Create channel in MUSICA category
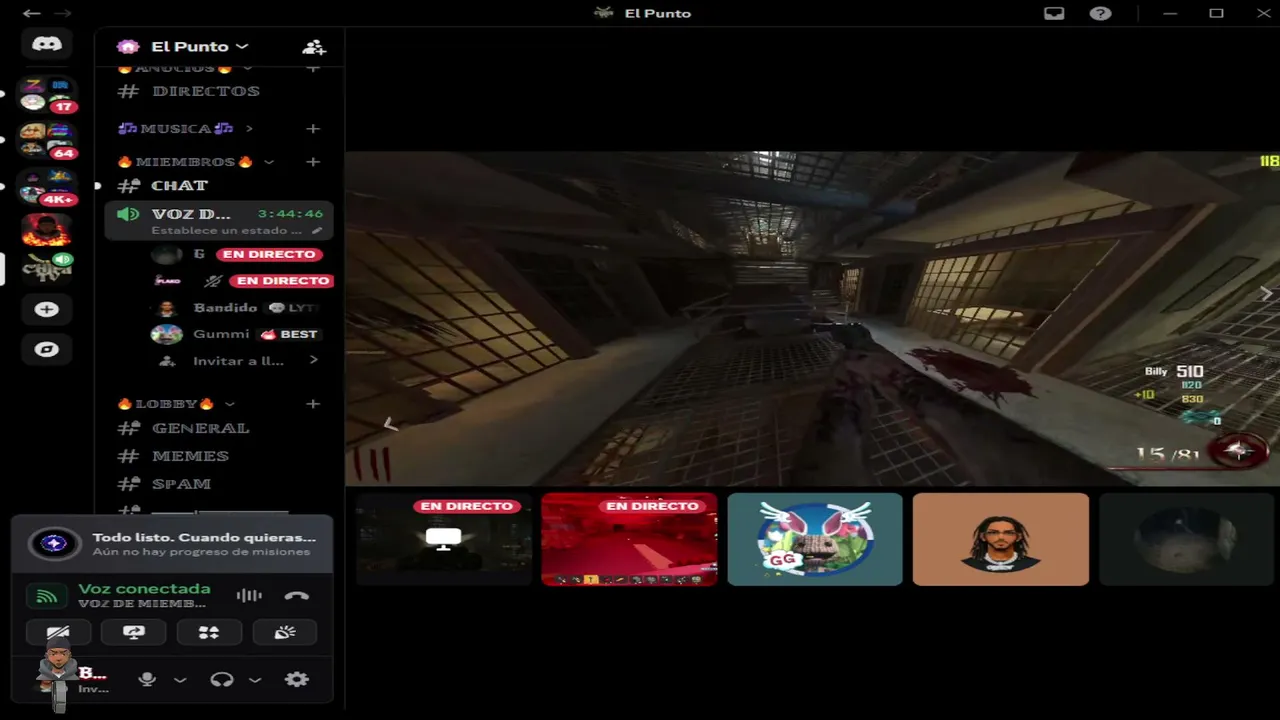 [313, 128]
